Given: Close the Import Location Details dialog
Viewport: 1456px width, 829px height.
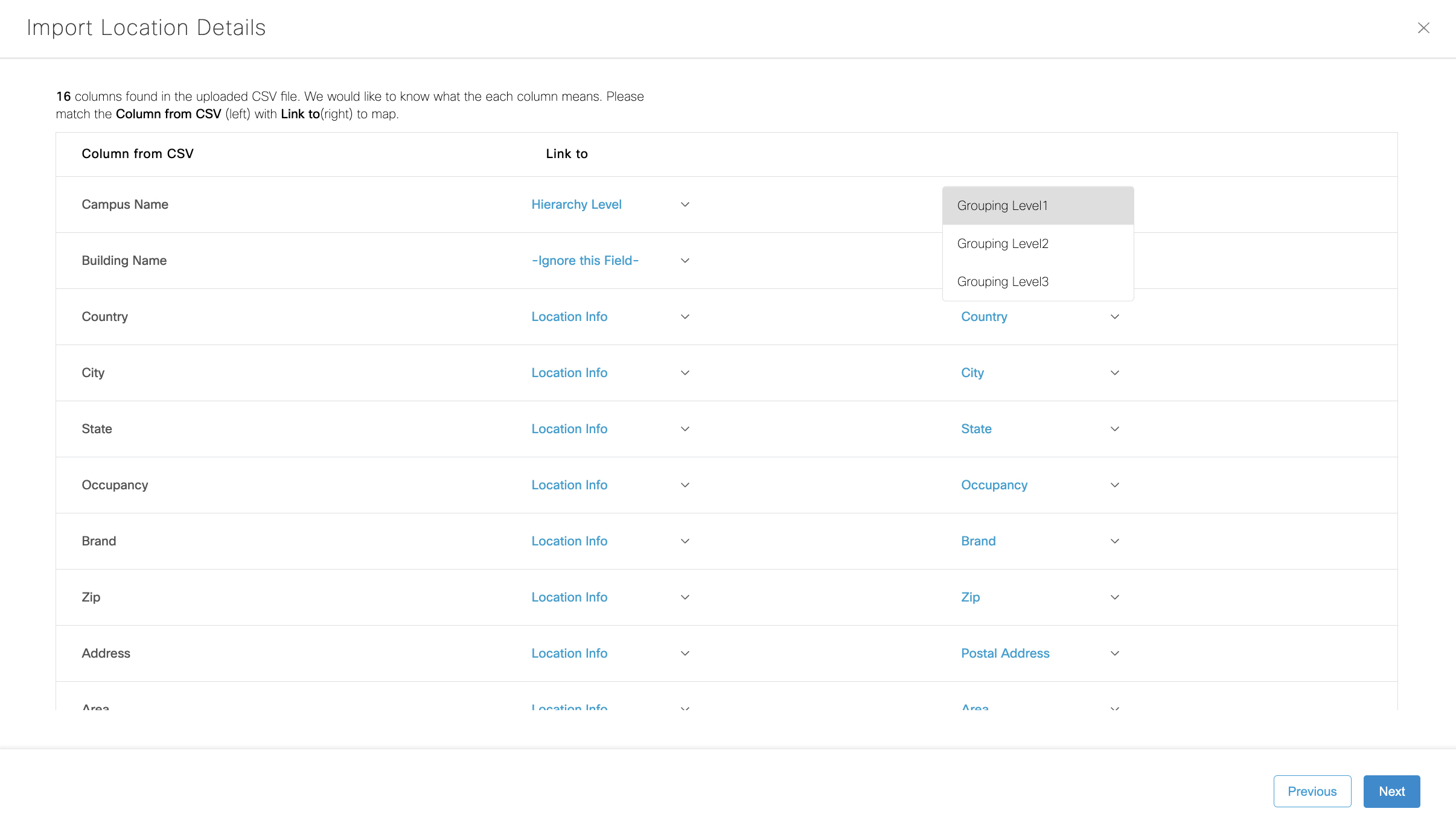Looking at the screenshot, I should (x=1423, y=28).
